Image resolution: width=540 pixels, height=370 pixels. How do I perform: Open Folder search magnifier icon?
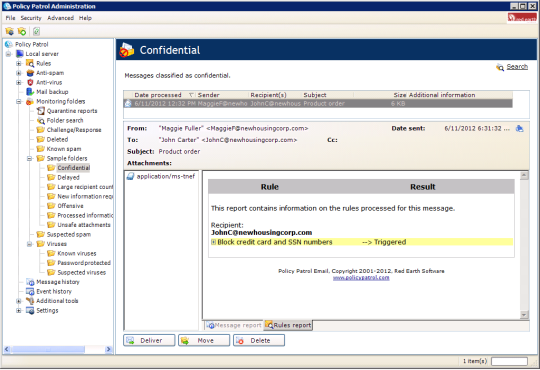(x=41, y=121)
